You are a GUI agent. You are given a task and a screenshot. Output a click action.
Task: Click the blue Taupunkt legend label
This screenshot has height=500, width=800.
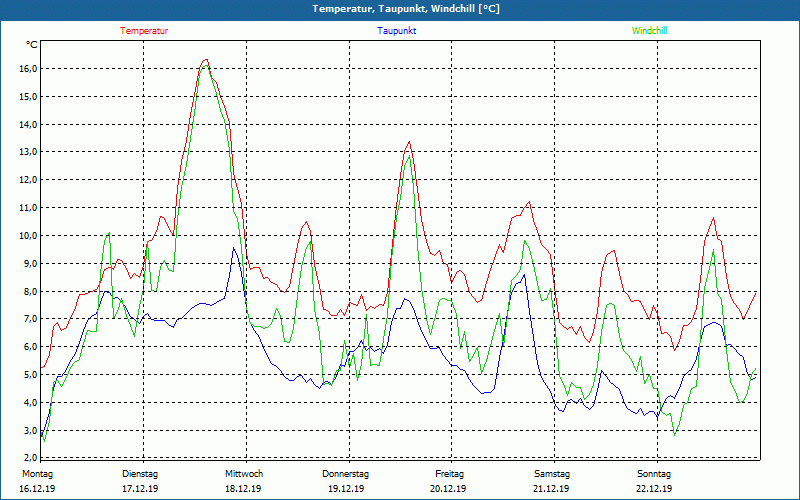point(396,31)
